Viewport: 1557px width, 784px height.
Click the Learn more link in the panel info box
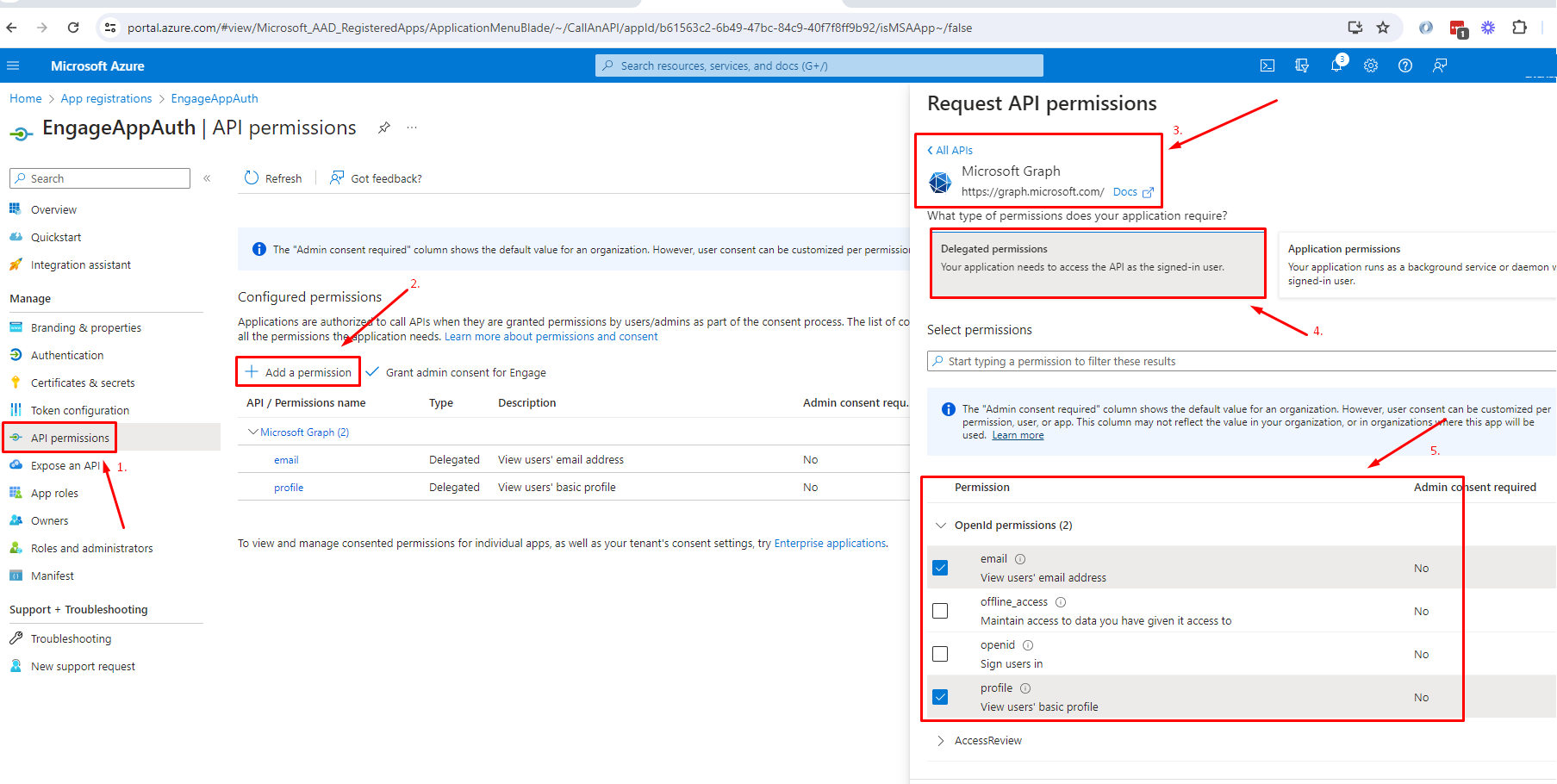[1018, 435]
